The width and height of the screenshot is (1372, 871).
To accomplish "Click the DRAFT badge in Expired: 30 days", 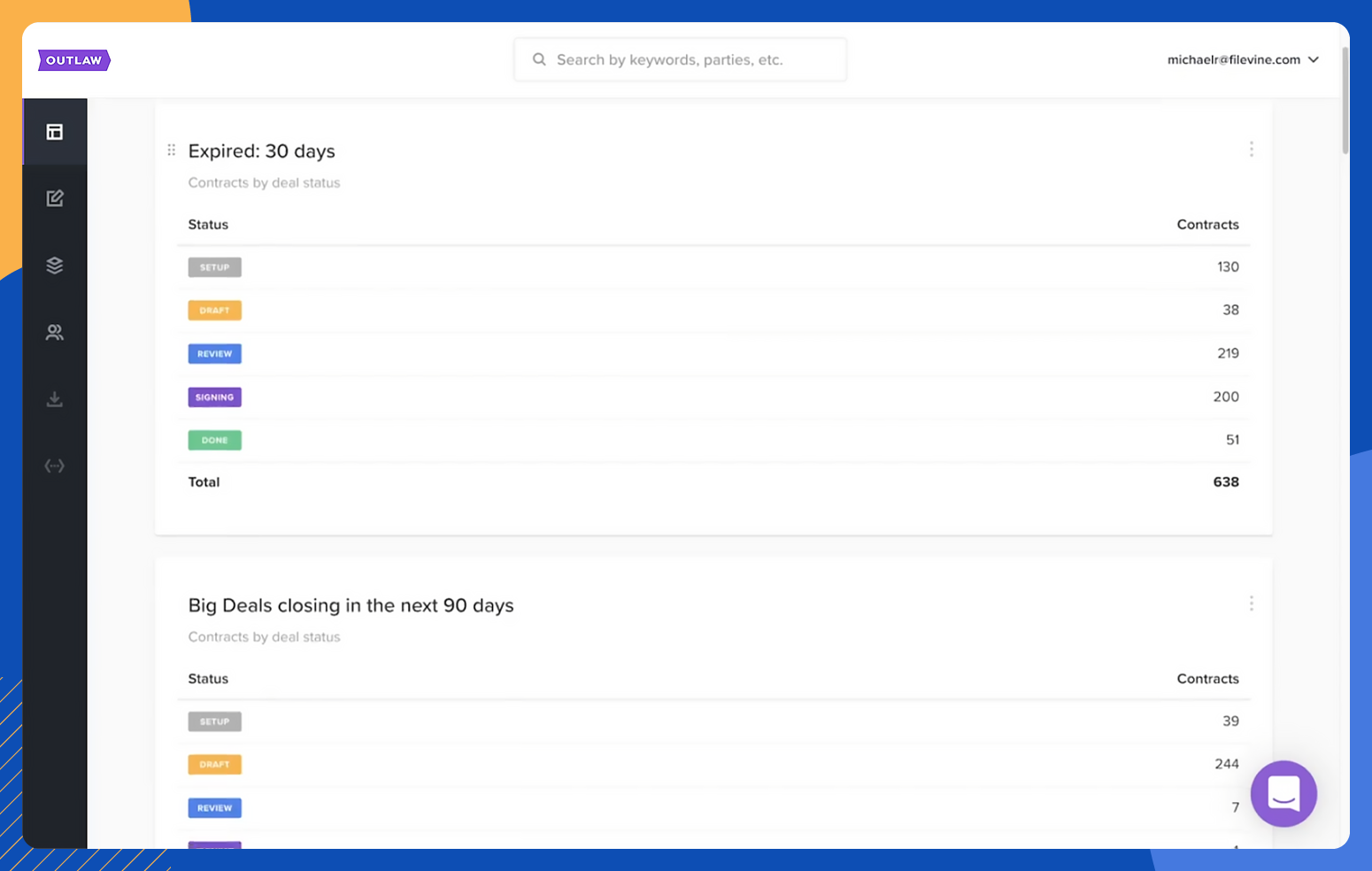I will 214,310.
